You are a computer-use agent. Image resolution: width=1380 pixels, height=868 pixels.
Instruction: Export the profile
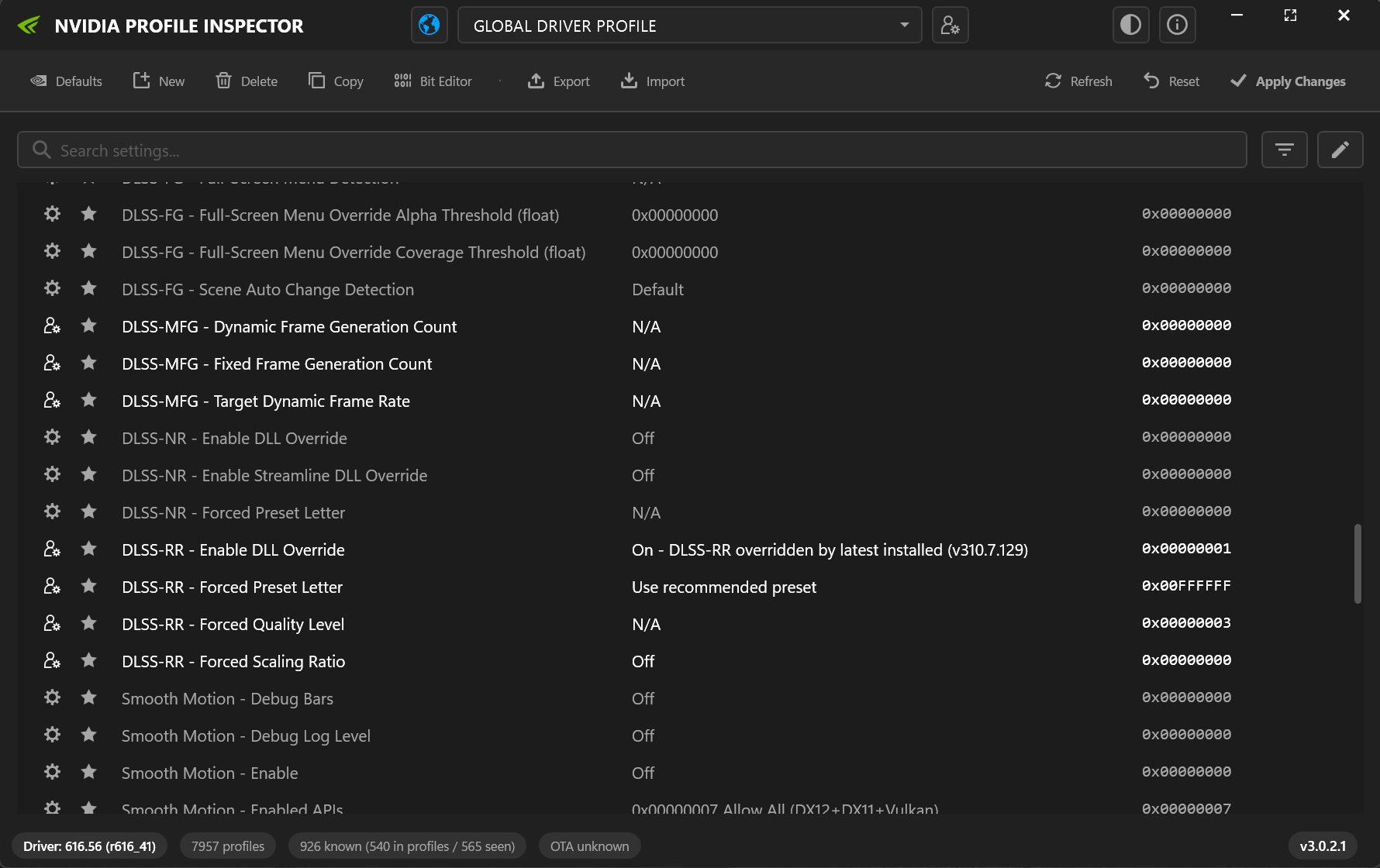(559, 81)
